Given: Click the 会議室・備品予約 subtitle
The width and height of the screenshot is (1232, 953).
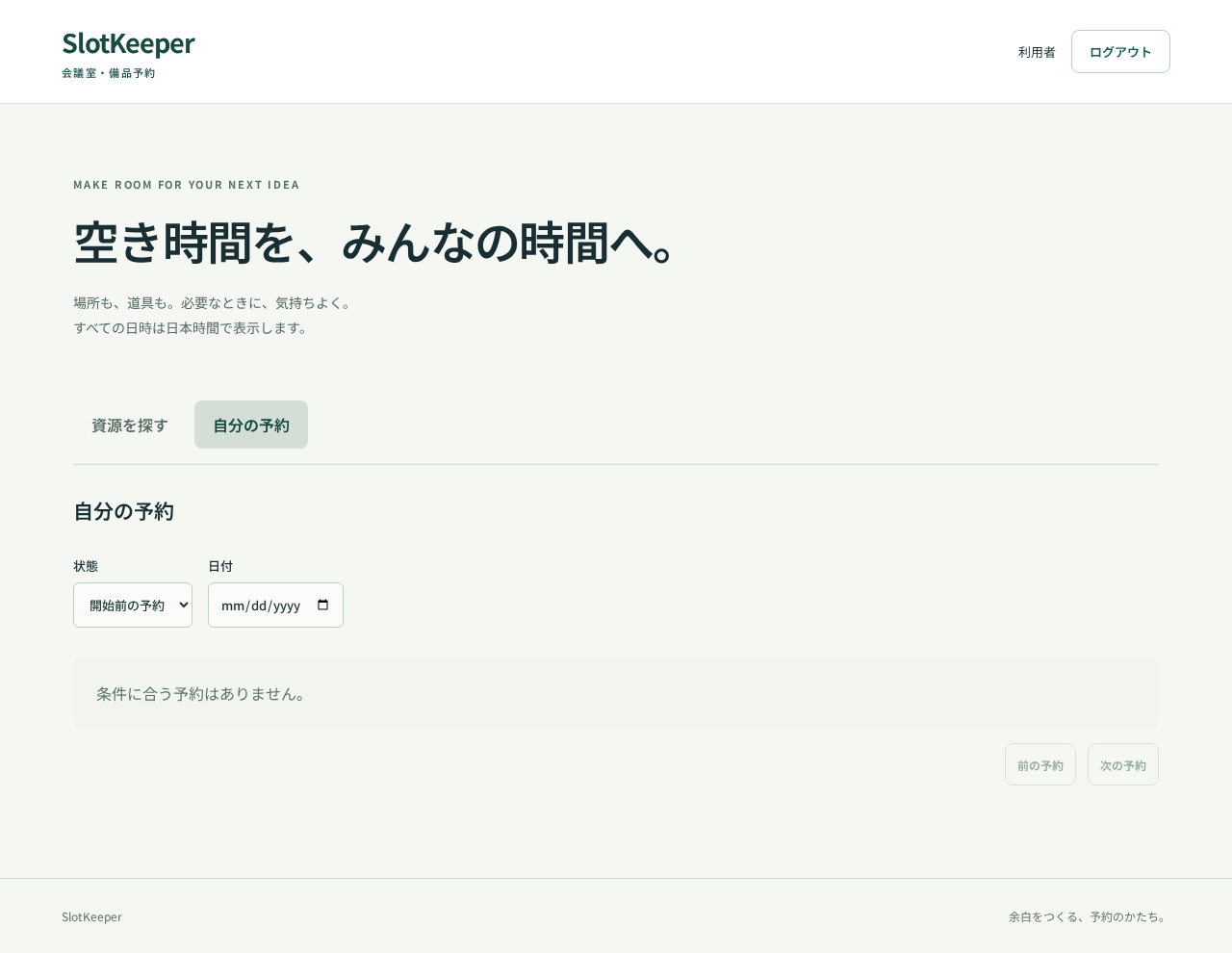Looking at the screenshot, I should 108,73.
